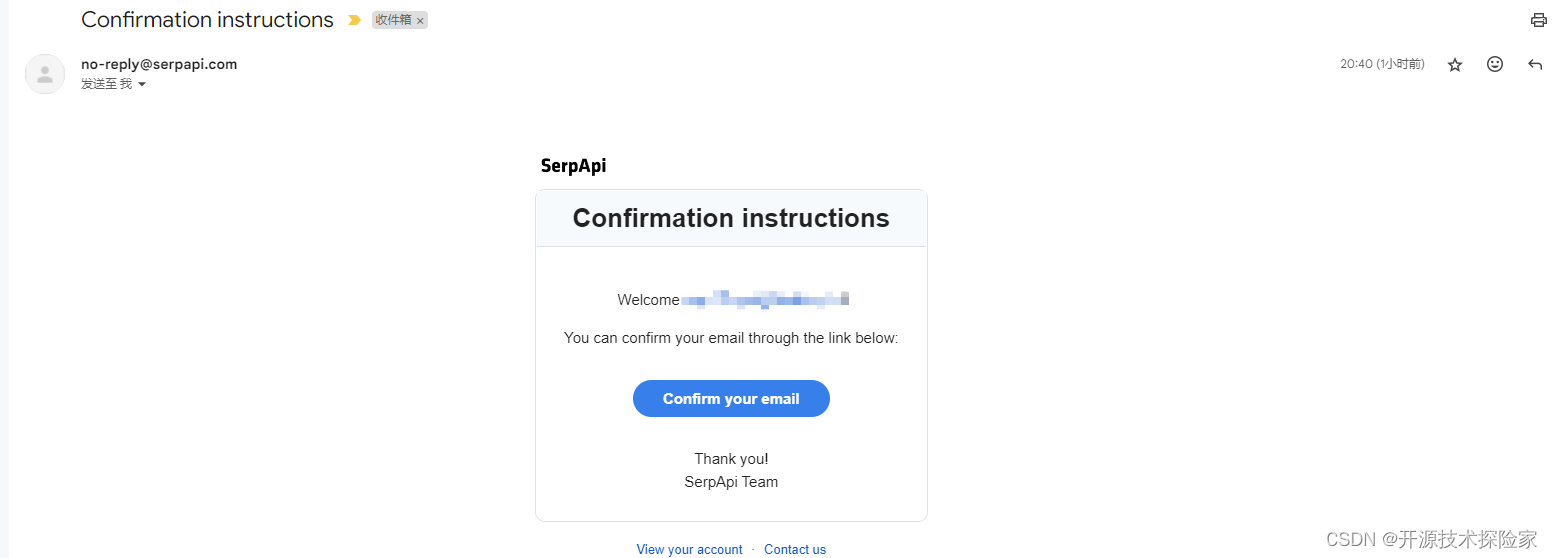
Task: Click the reply arrow icon
Action: click(x=1535, y=64)
